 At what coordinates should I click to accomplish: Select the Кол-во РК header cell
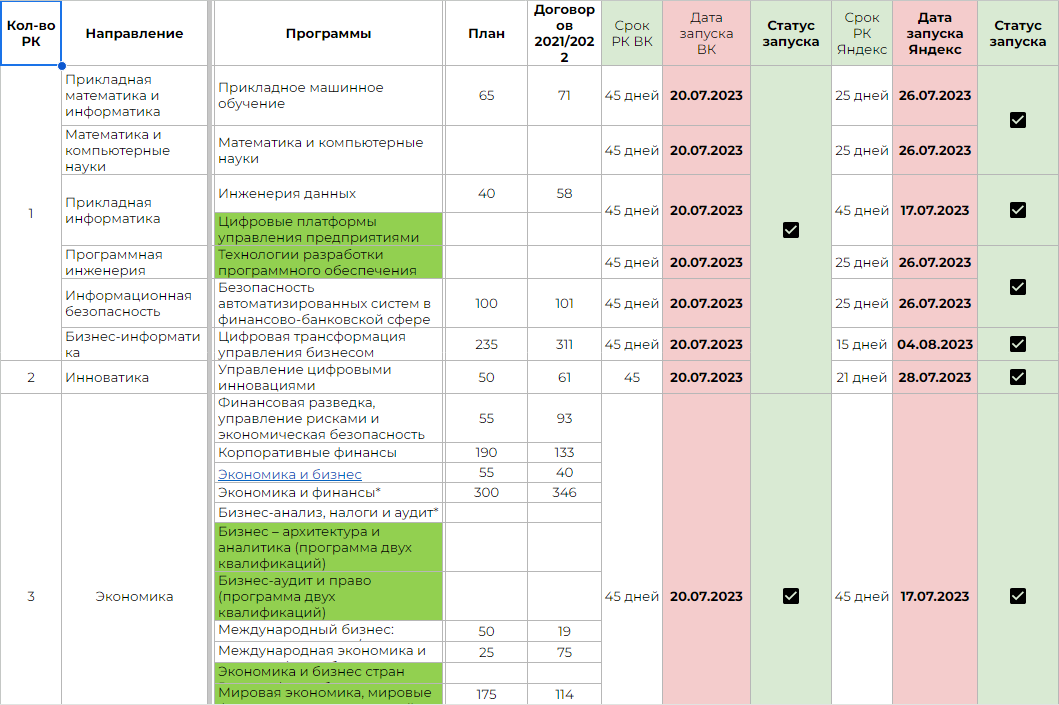pos(30,33)
